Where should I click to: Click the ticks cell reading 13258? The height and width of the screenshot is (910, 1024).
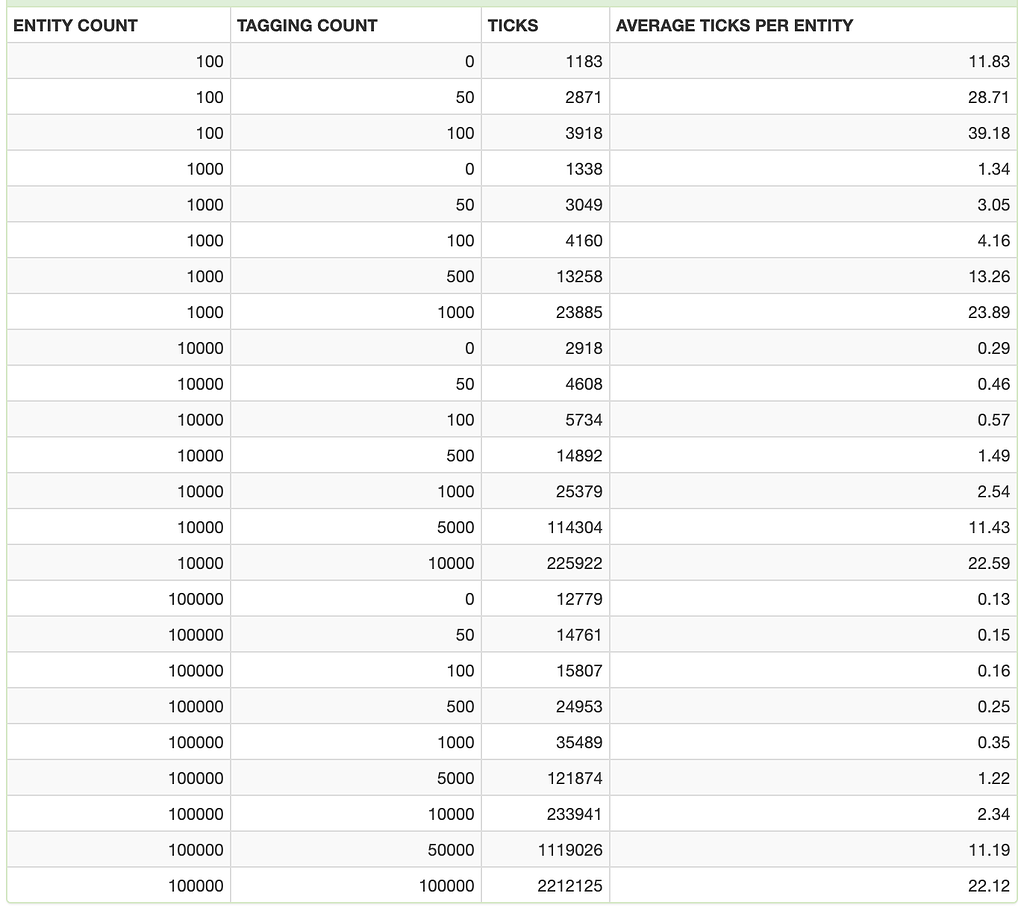coord(579,276)
